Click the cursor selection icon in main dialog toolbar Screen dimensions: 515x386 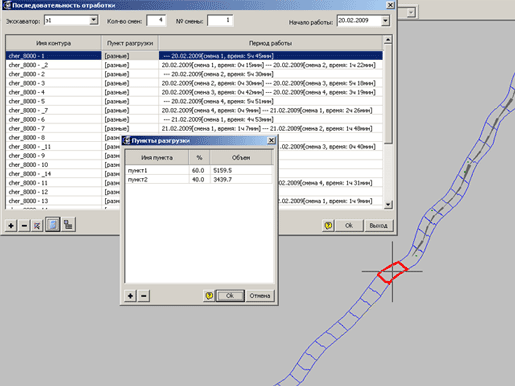tap(37, 226)
